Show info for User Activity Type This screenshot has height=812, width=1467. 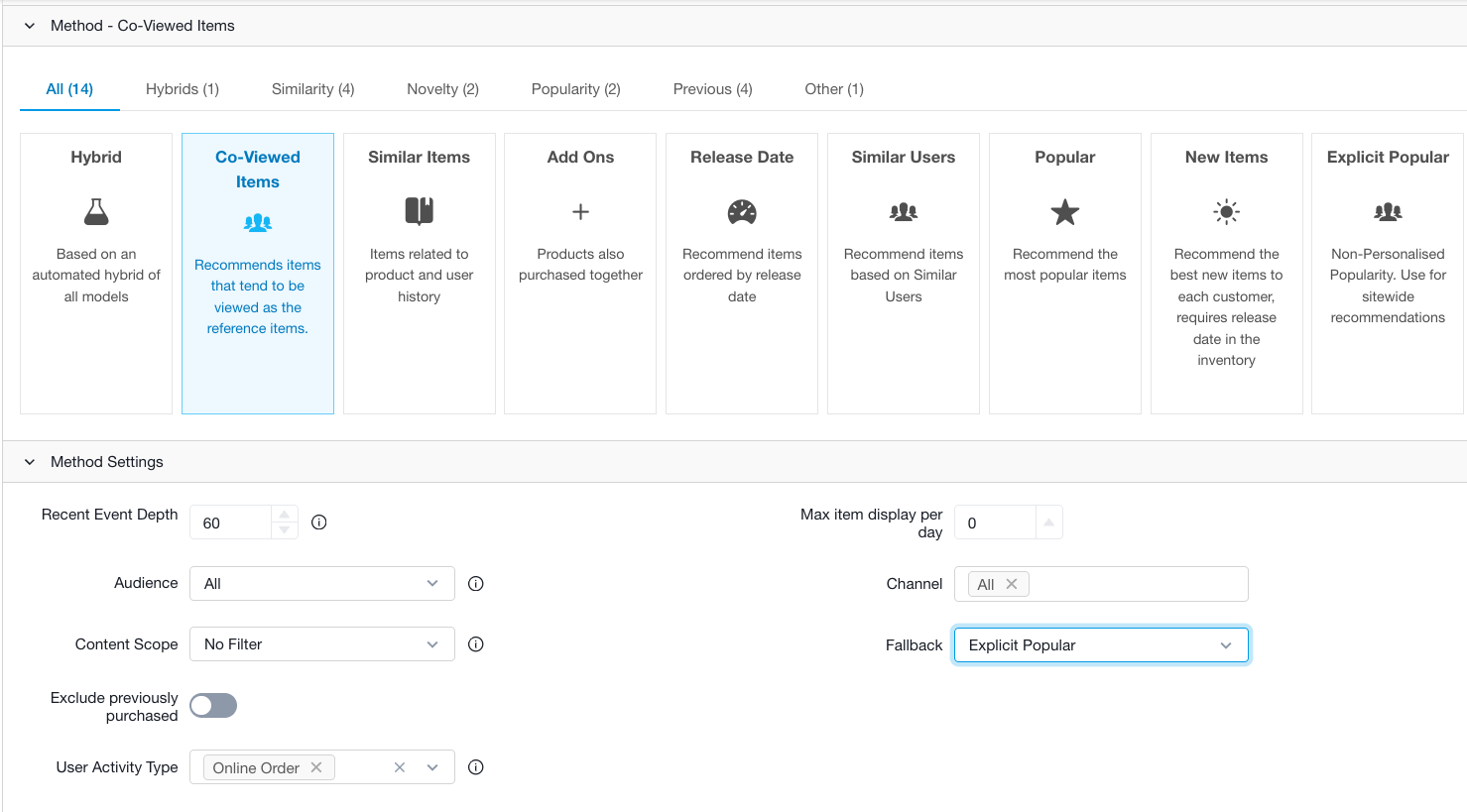(476, 767)
